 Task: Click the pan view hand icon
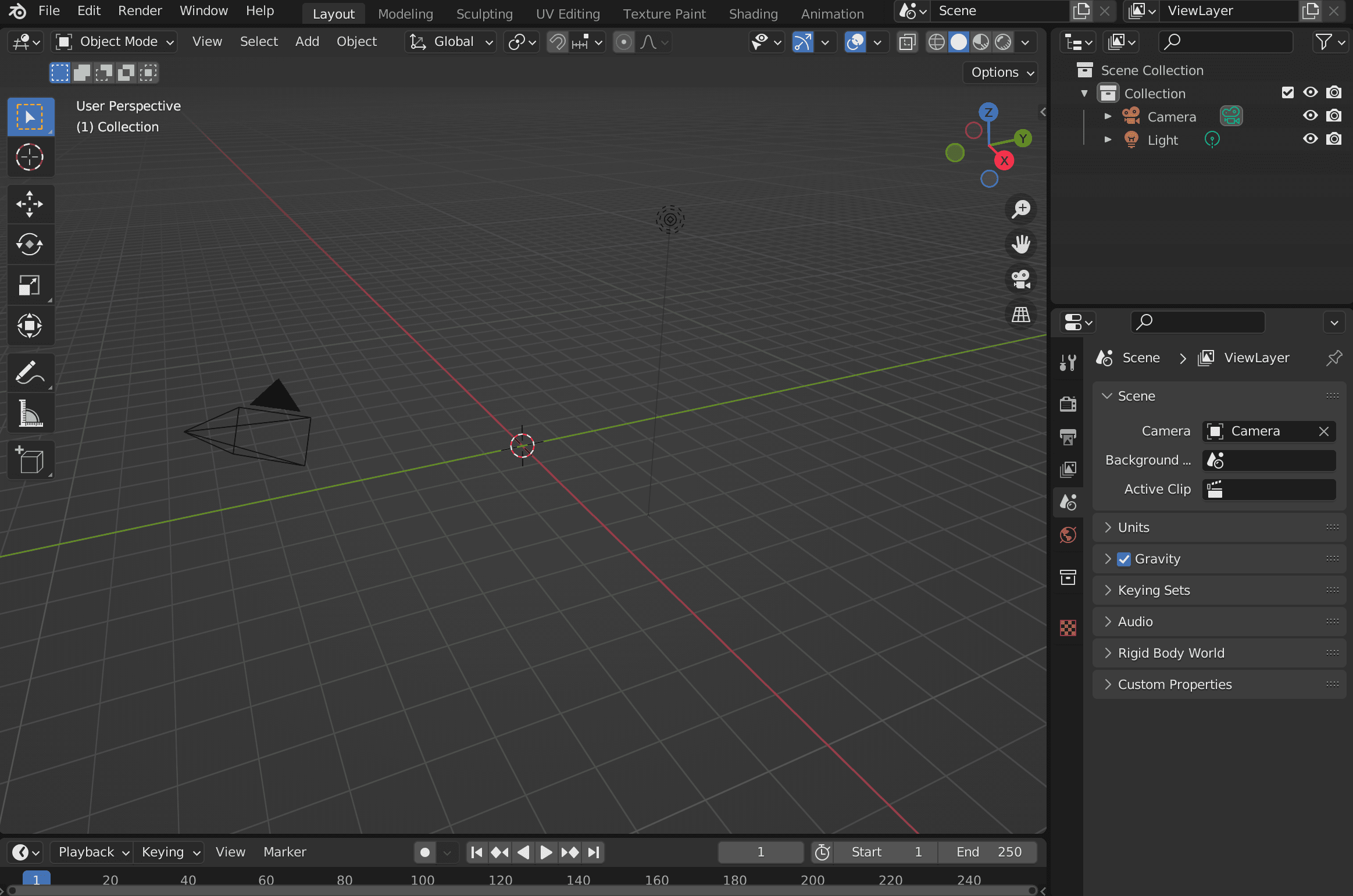tap(1020, 244)
